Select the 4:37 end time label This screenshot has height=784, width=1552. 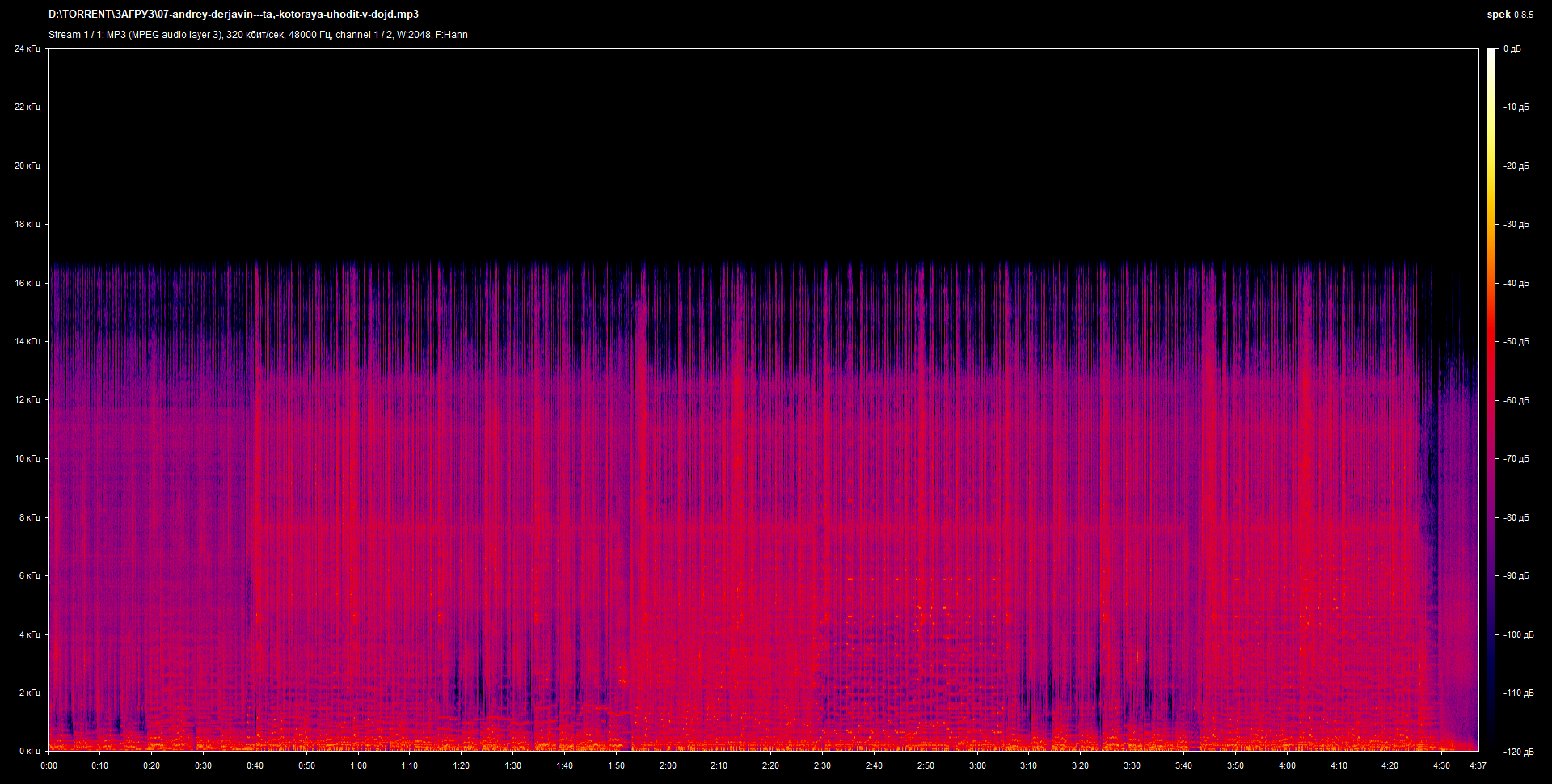pos(1478,765)
